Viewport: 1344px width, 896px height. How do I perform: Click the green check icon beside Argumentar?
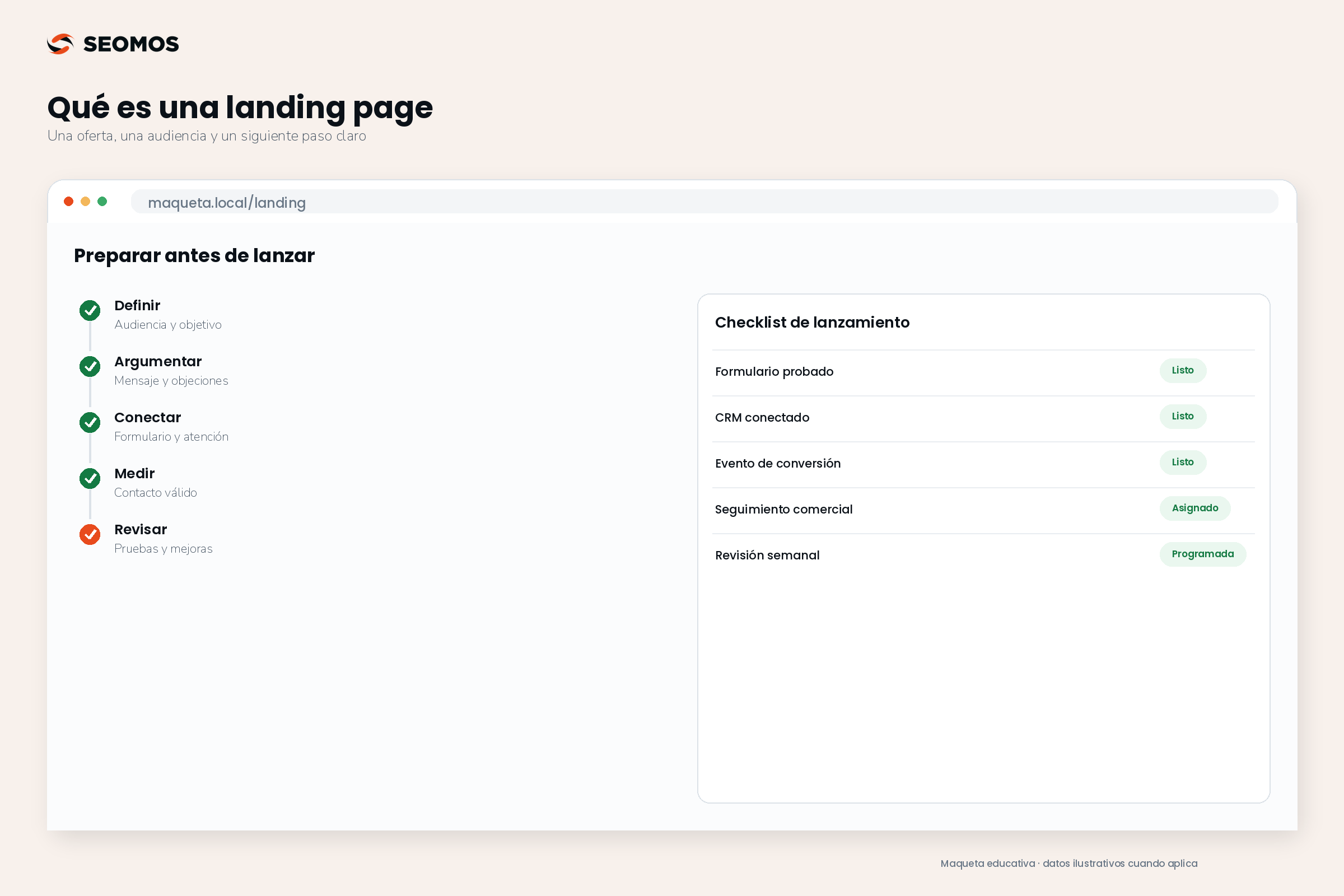(90, 366)
